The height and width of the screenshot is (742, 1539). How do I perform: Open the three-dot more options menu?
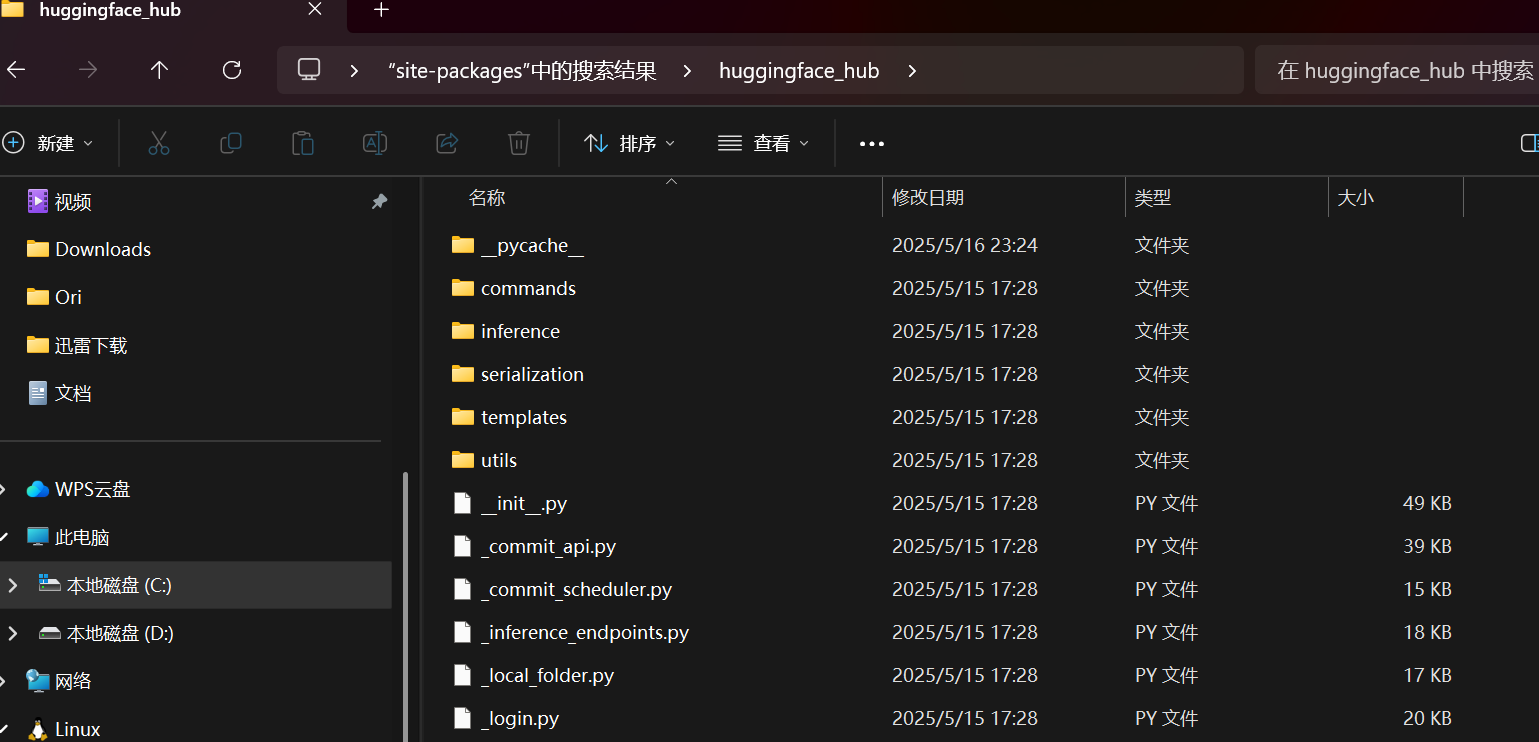[x=872, y=144]
